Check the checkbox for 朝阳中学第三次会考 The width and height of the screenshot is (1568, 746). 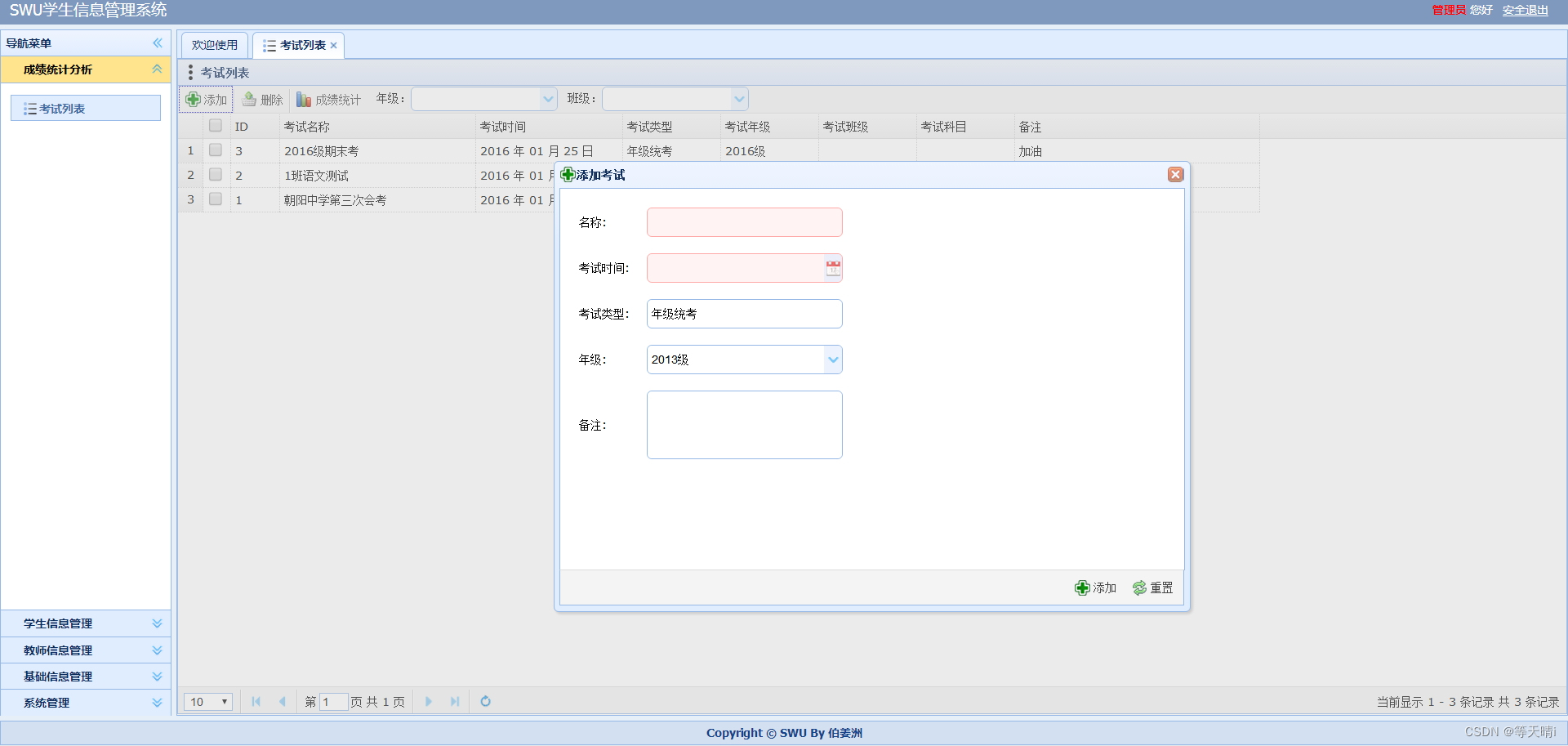point(216,199)
